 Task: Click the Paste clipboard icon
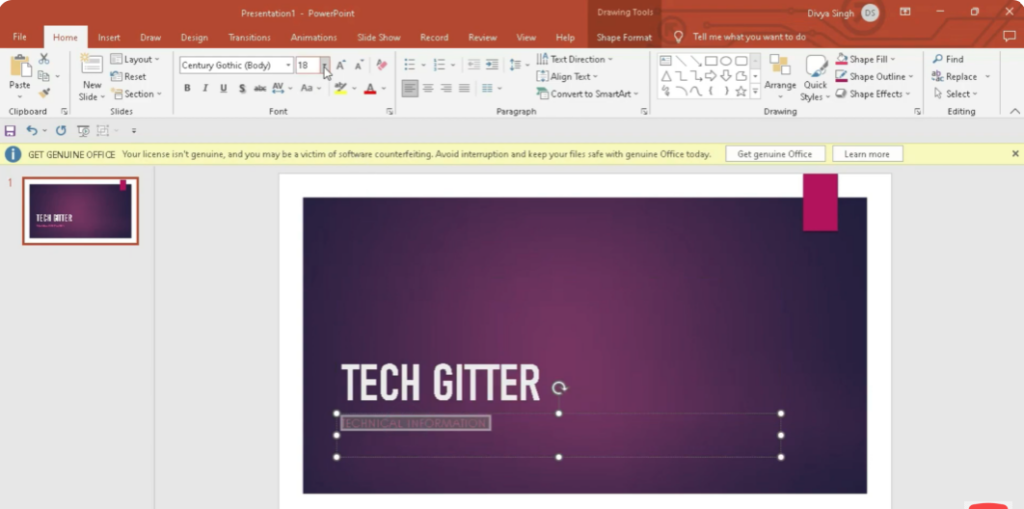click(x=19, y=67)
